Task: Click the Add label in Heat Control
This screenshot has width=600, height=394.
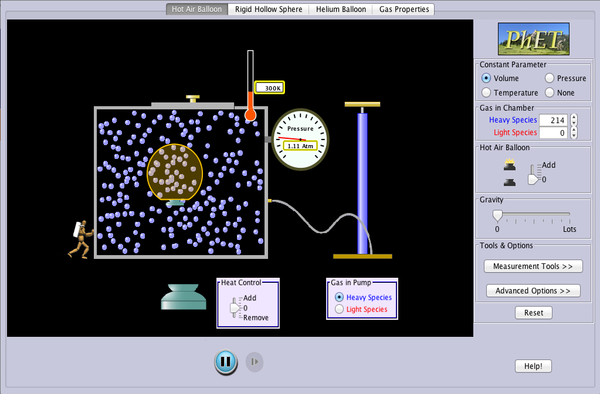Action: pyautogui.click(x=250, y=298)
